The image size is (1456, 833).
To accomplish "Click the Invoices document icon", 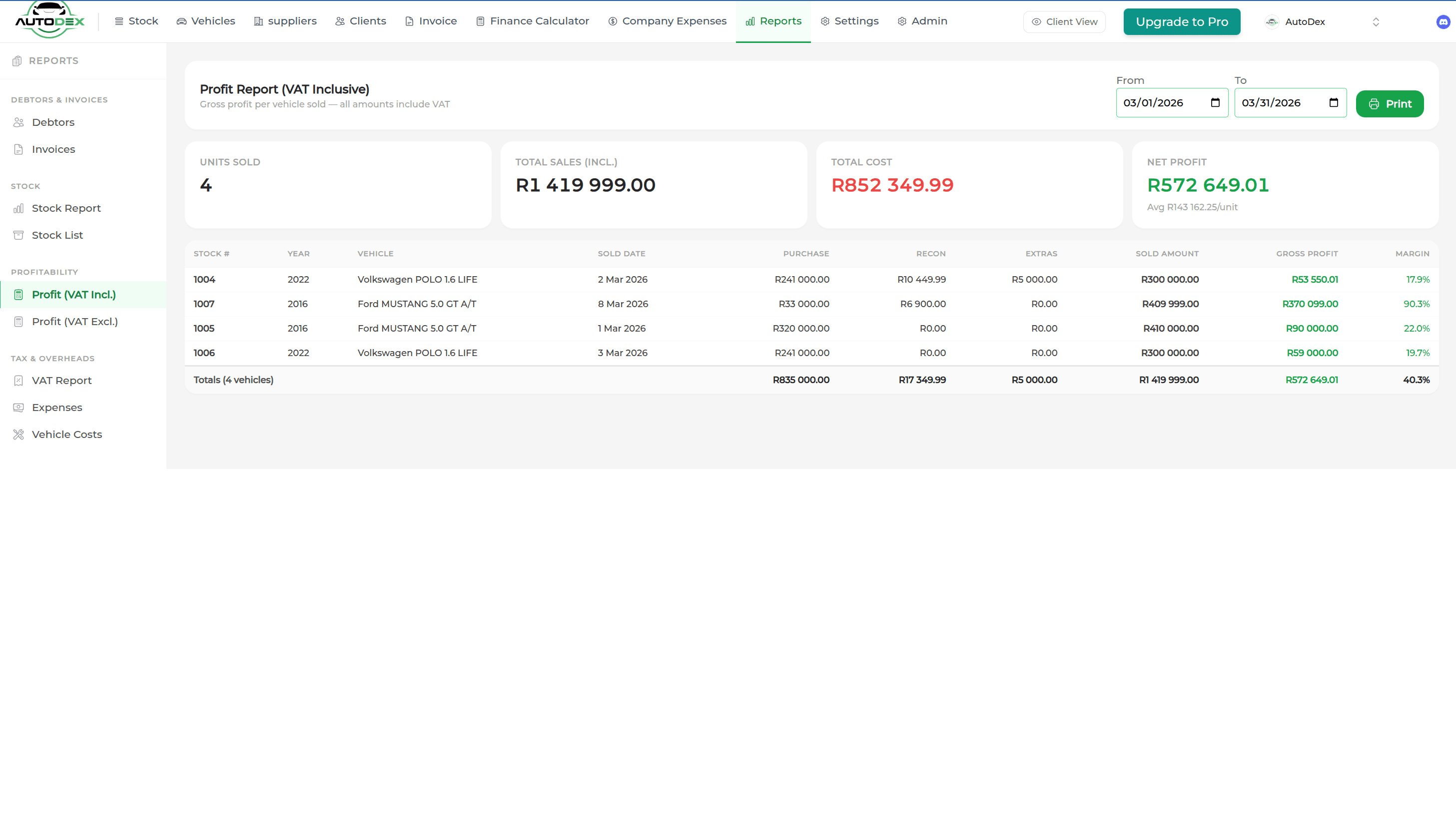I will [18, 149].
